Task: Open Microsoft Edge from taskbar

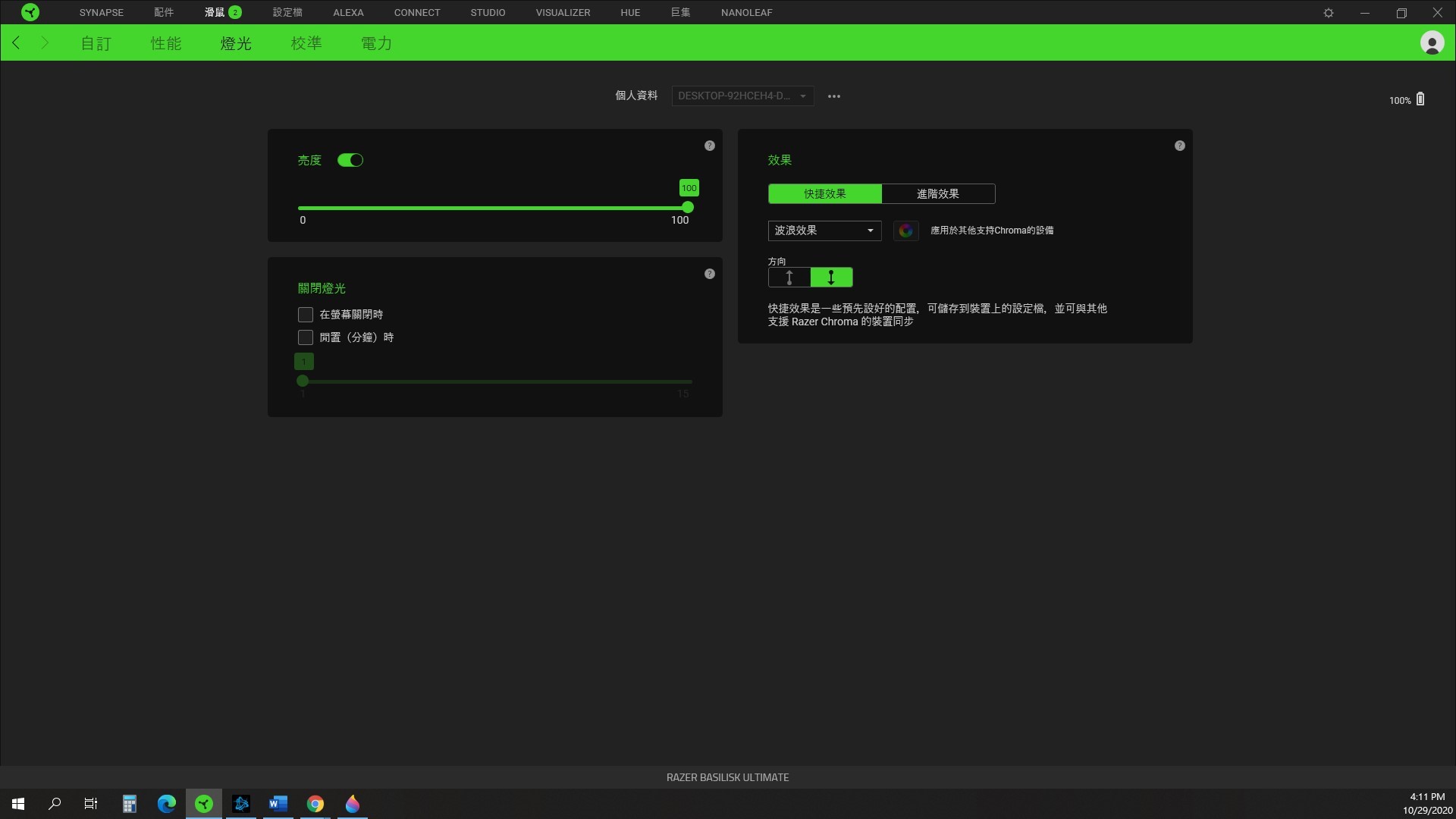Action: (x=167, y=803)
